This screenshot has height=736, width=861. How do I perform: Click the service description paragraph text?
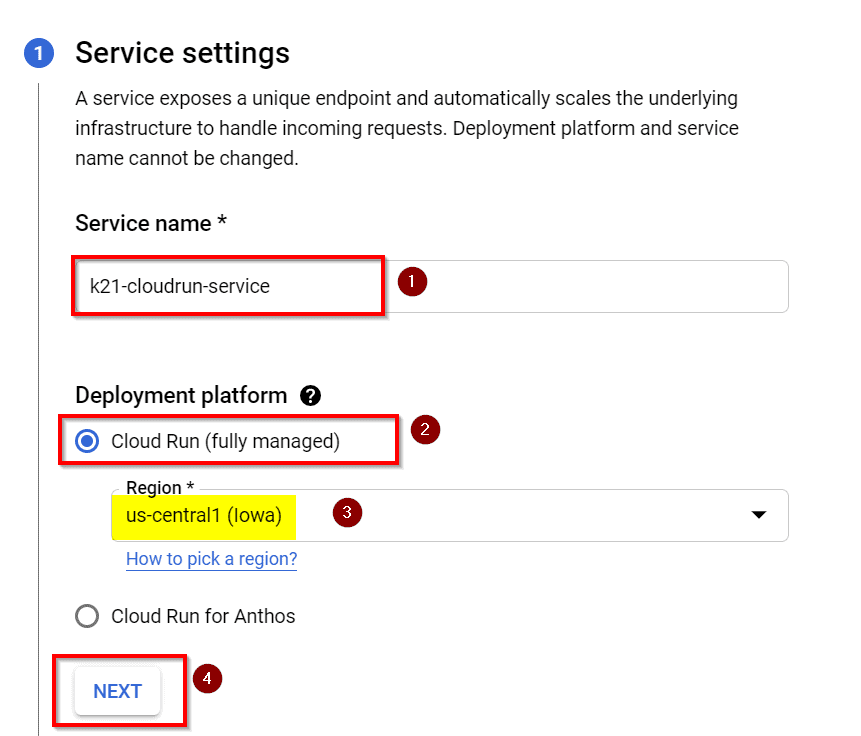point(406,129)
